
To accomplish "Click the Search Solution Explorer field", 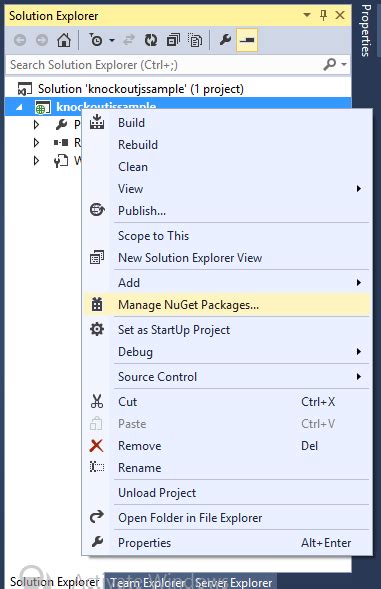I will [165, 65].
